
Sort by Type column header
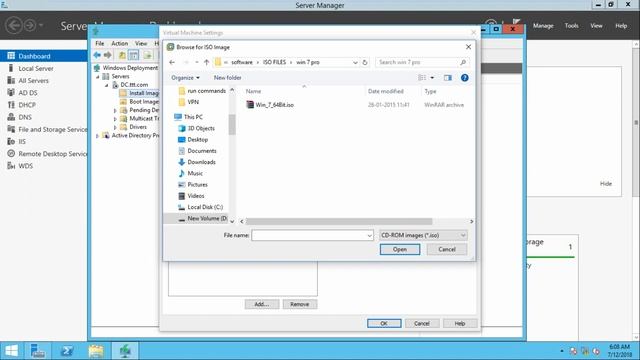[430, 91]
